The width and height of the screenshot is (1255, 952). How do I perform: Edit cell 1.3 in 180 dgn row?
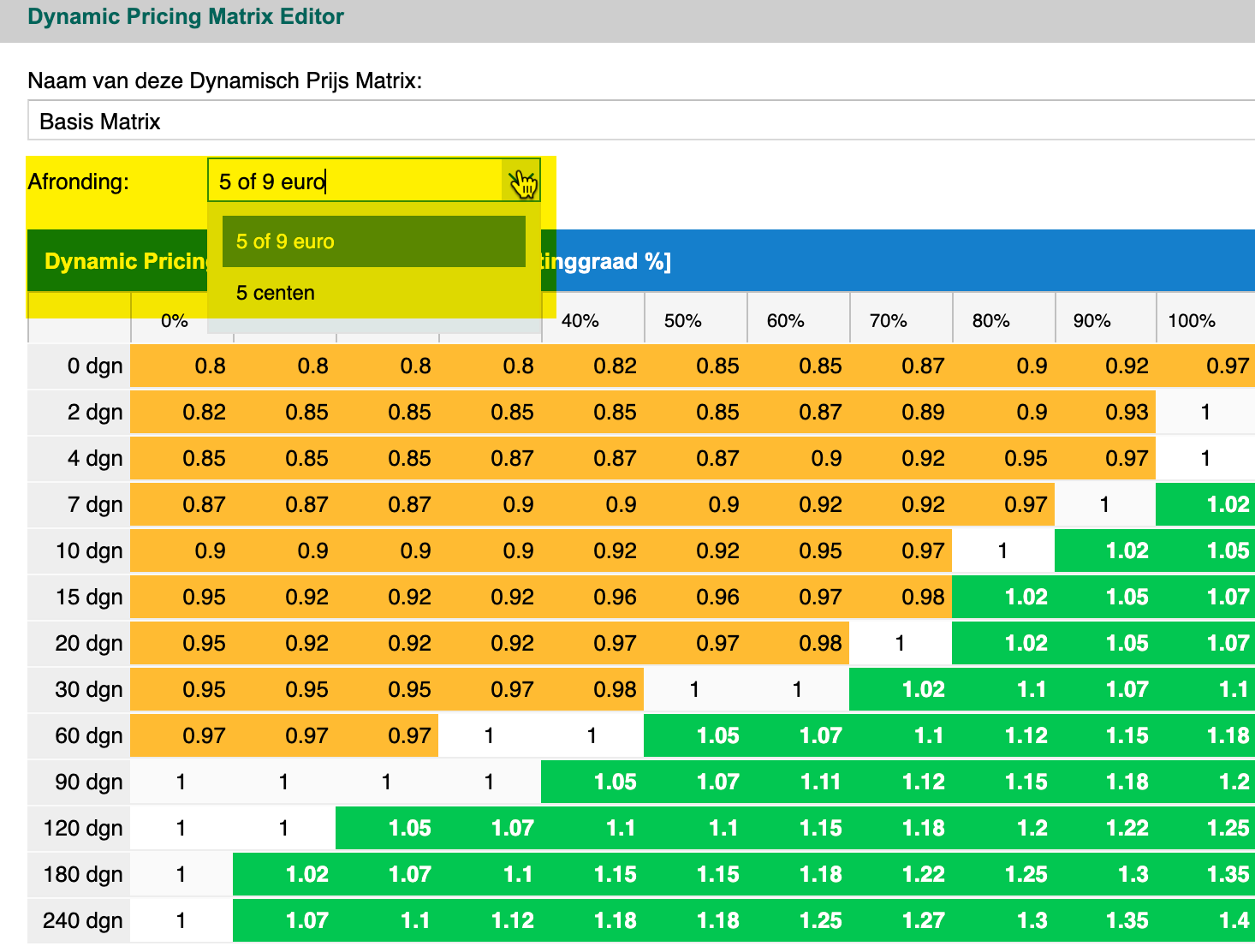coord(1105,874)
